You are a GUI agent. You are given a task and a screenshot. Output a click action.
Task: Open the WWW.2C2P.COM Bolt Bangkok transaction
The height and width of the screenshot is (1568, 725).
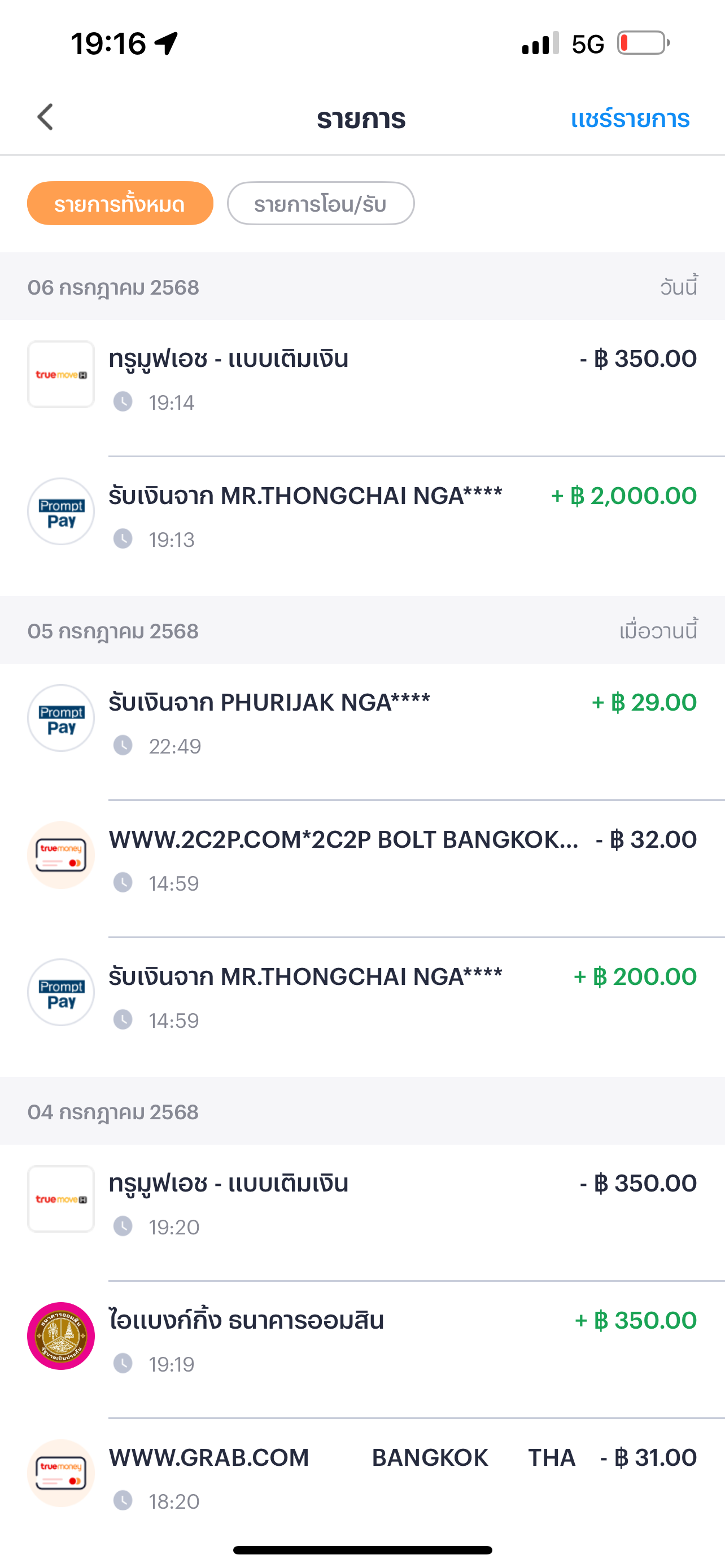(362, 869)
